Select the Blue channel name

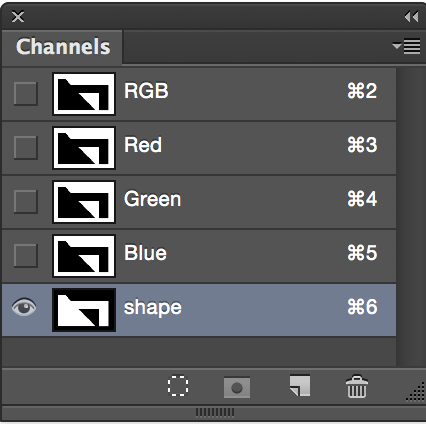click(145, 253)
